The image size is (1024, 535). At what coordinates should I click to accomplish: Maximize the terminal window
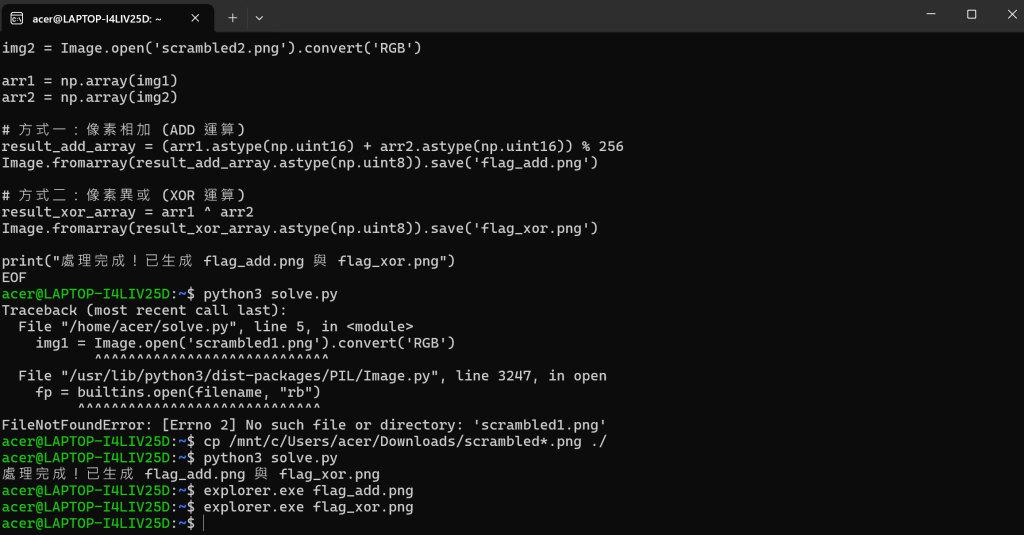click(x=972, y=14)
